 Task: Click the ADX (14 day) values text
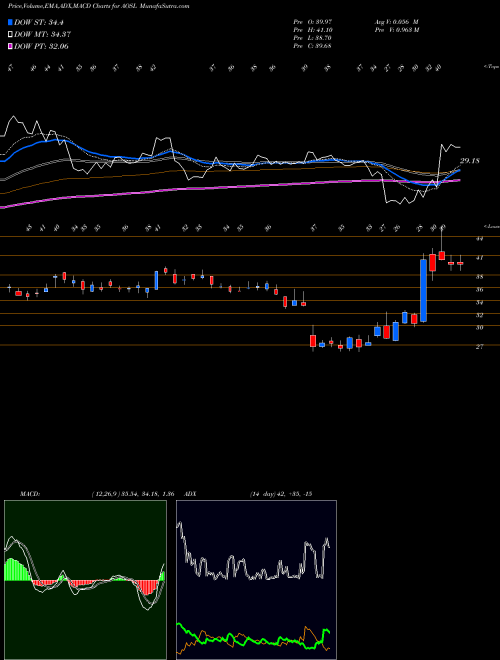click(281, 494)
